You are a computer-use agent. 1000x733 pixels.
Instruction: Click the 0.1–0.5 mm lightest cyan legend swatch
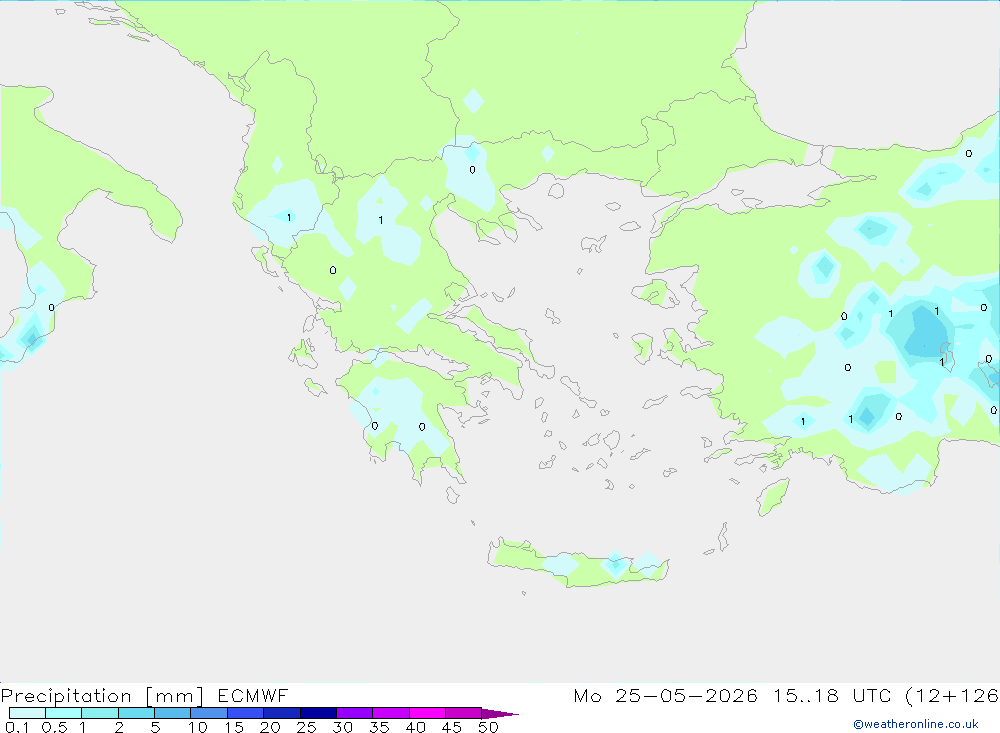pyautogui.click(x=27, y=713)
